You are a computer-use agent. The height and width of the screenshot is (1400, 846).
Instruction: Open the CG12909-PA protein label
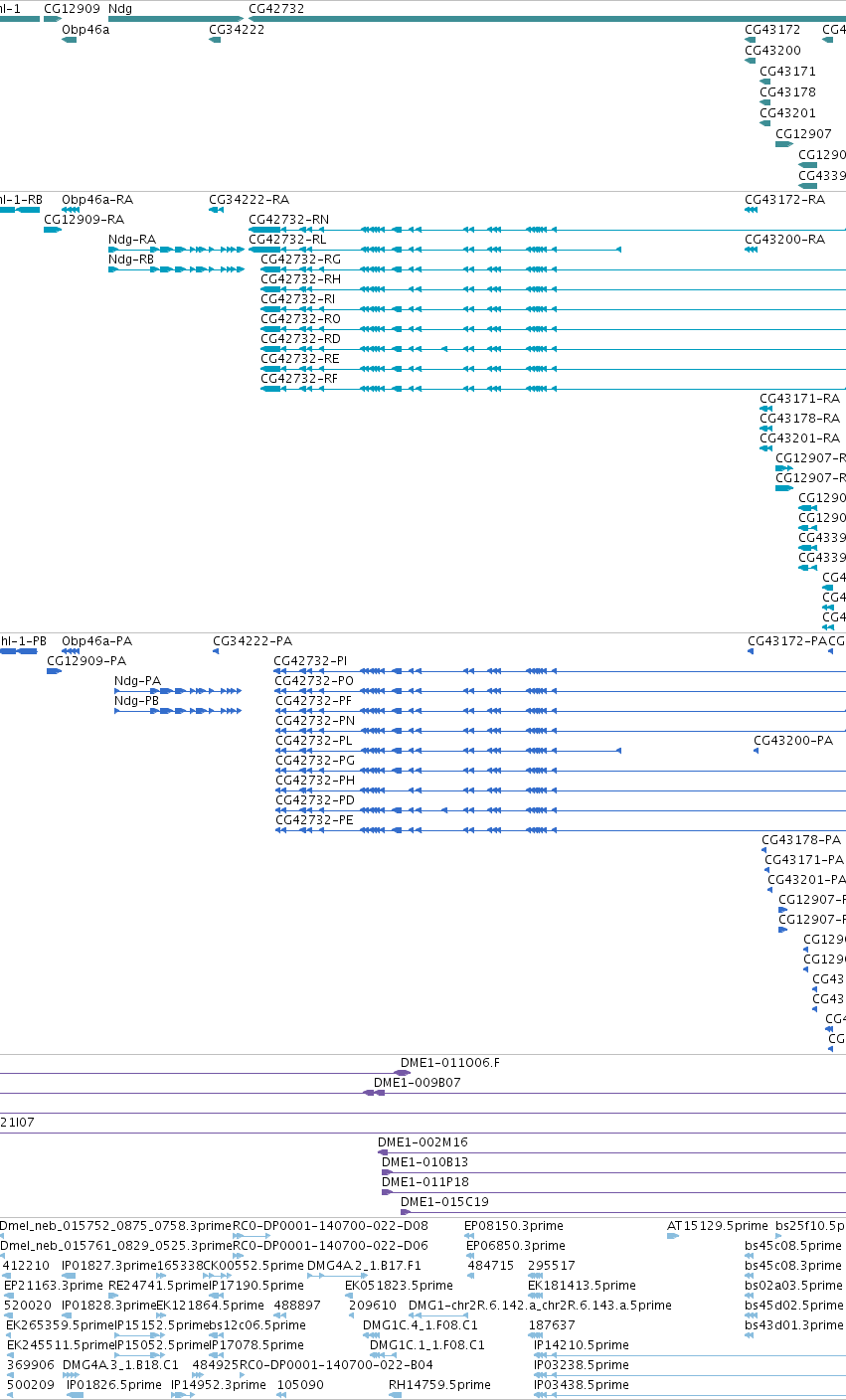[87, 661]
